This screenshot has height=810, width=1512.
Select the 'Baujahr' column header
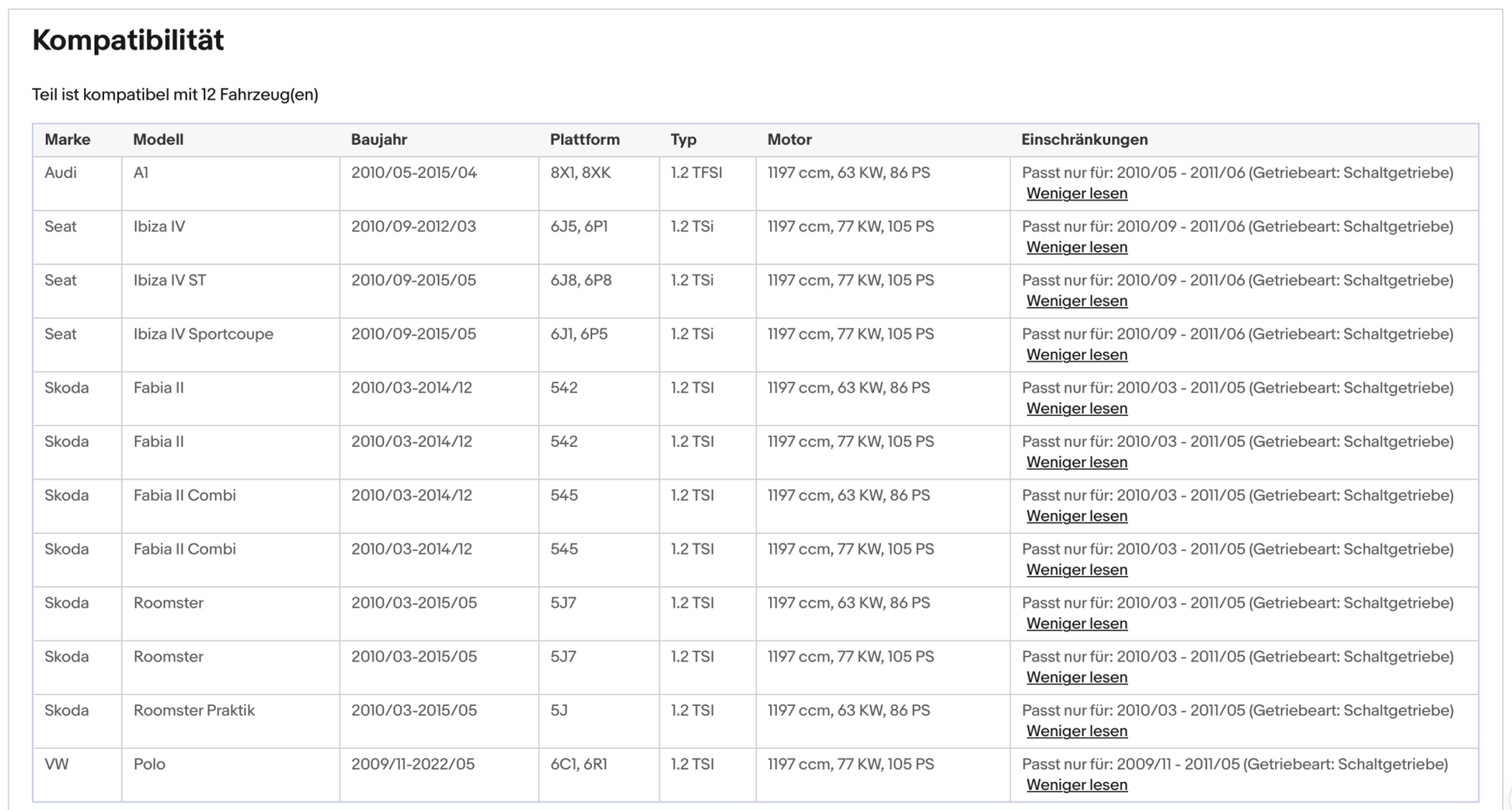point(378,140)
